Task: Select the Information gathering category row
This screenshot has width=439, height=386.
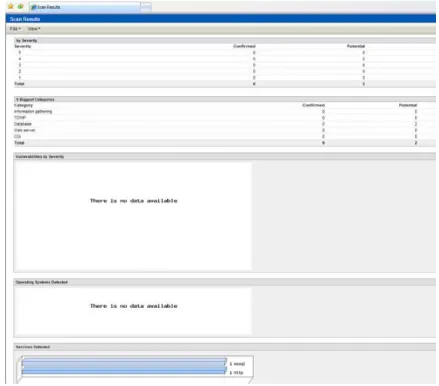Action: tap(225, 112)
